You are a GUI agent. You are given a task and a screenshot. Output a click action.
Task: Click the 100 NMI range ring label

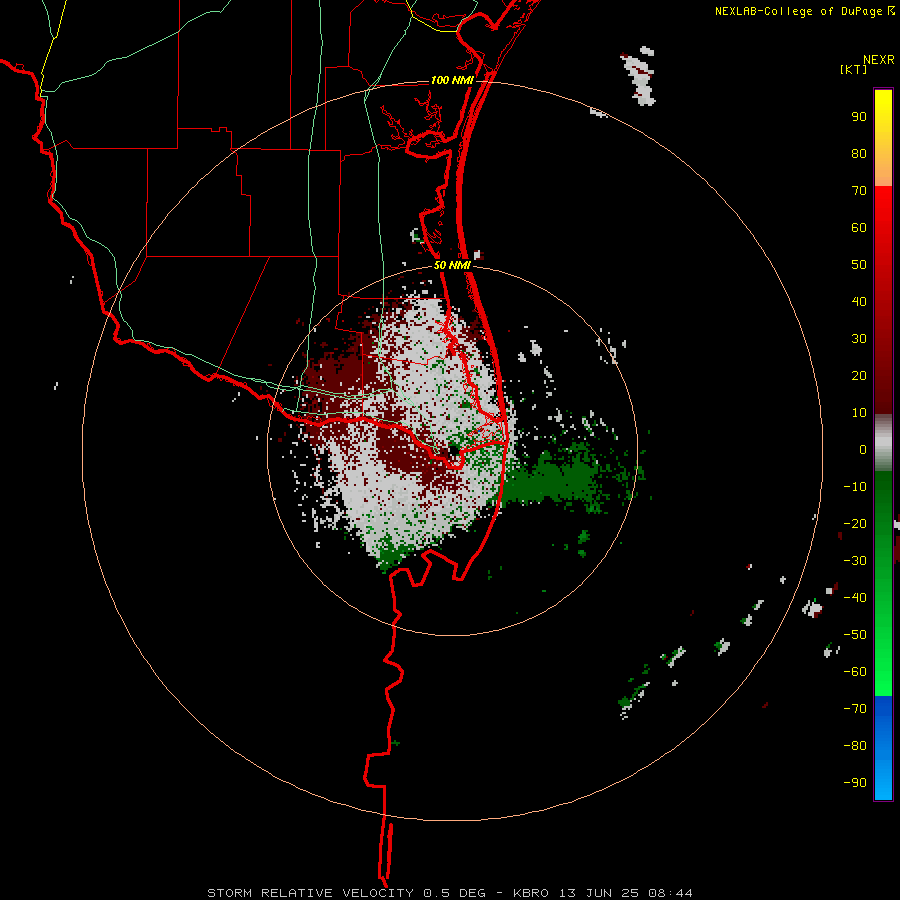tap(452, 80)
